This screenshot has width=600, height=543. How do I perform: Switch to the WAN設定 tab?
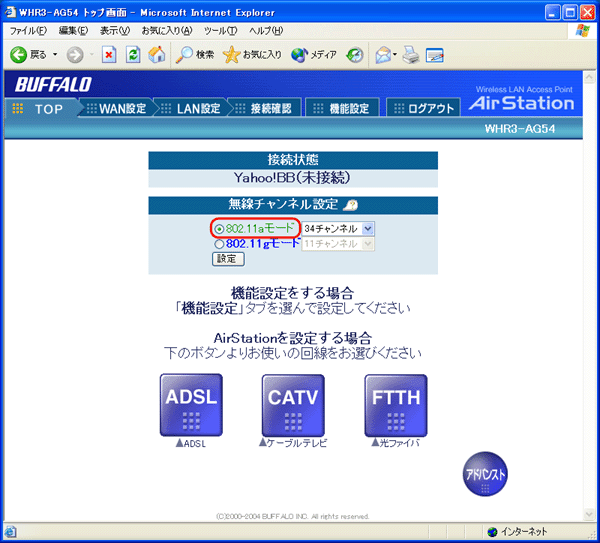point(117,109)
